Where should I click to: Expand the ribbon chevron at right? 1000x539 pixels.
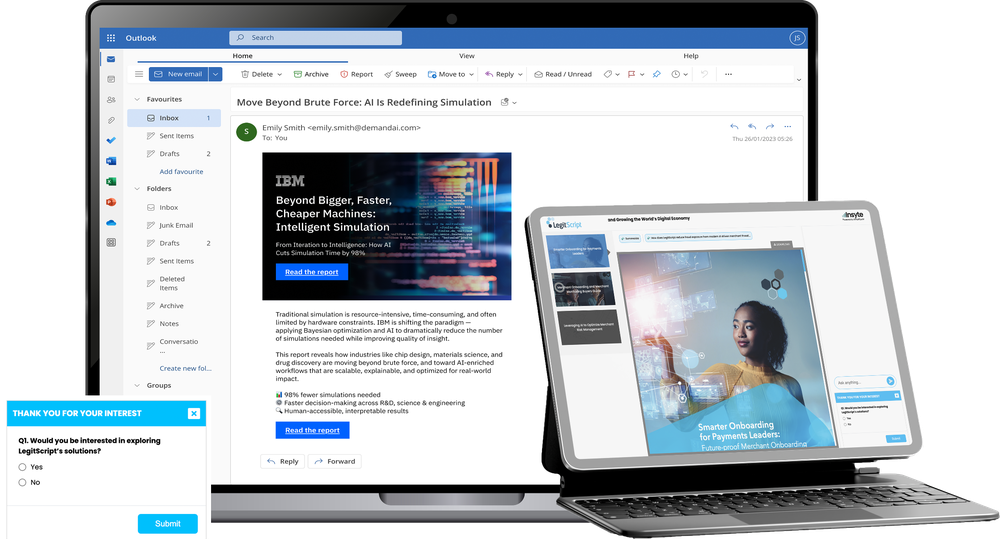coord(798,80)
